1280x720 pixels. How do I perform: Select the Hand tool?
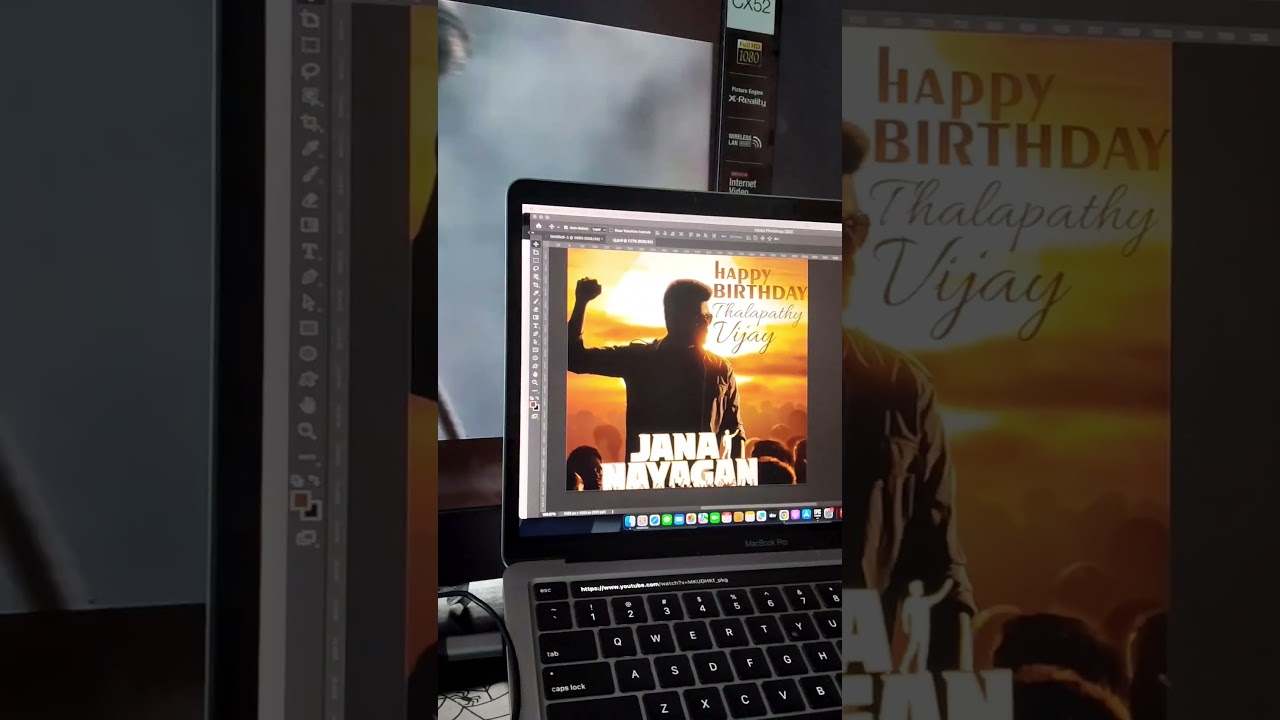coord(535,374)
